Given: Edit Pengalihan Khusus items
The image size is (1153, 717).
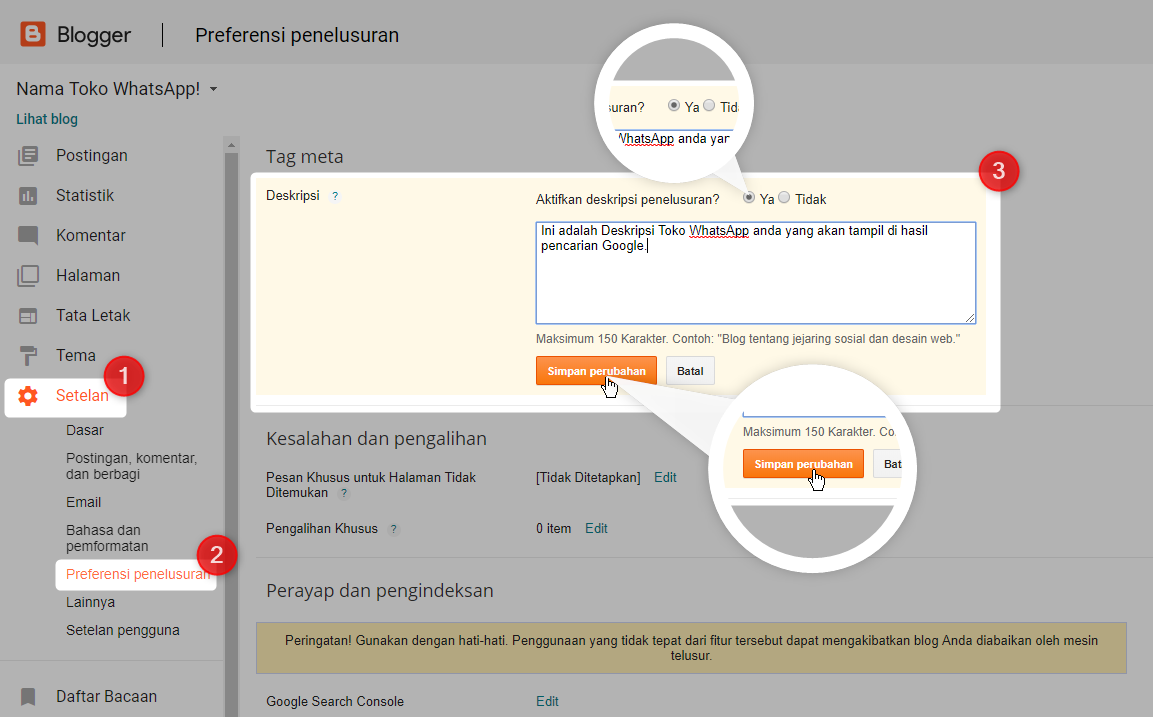Looking at the screenshot, I should coord(596,529).
